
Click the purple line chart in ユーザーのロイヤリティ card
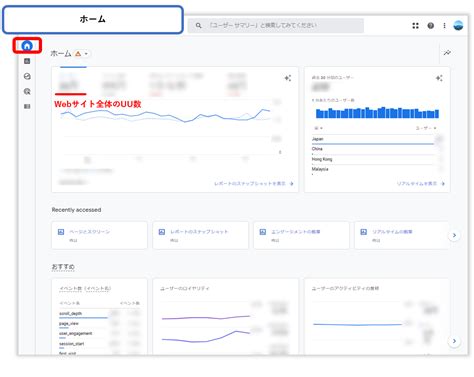pos(206,328)
